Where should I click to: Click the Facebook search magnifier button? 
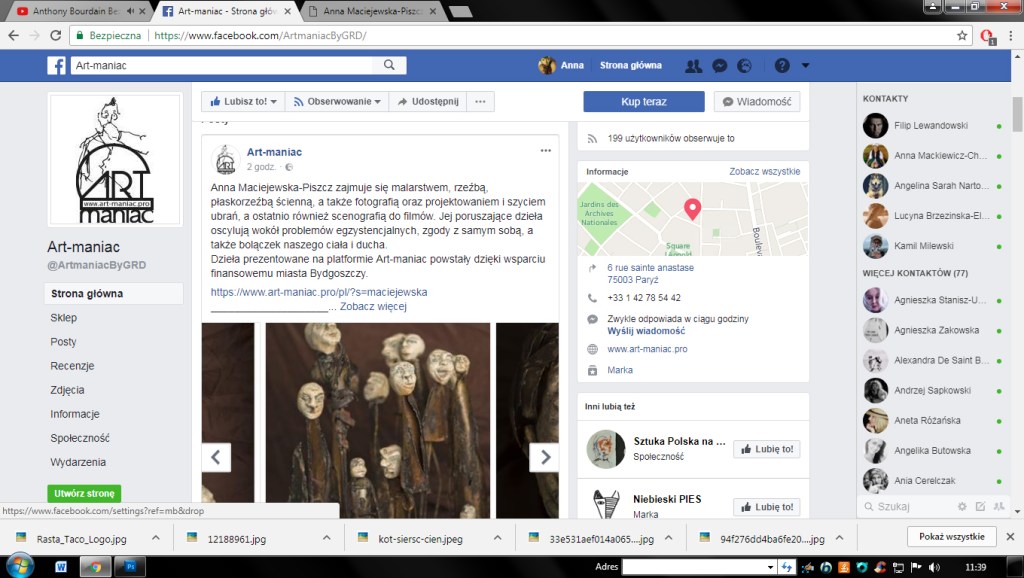click(389, 65)
